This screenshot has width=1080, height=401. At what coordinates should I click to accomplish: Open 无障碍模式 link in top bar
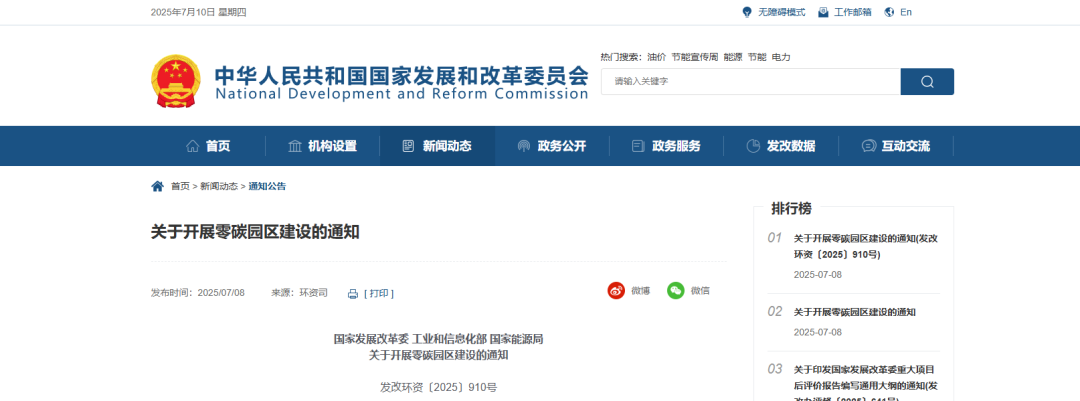782,12
